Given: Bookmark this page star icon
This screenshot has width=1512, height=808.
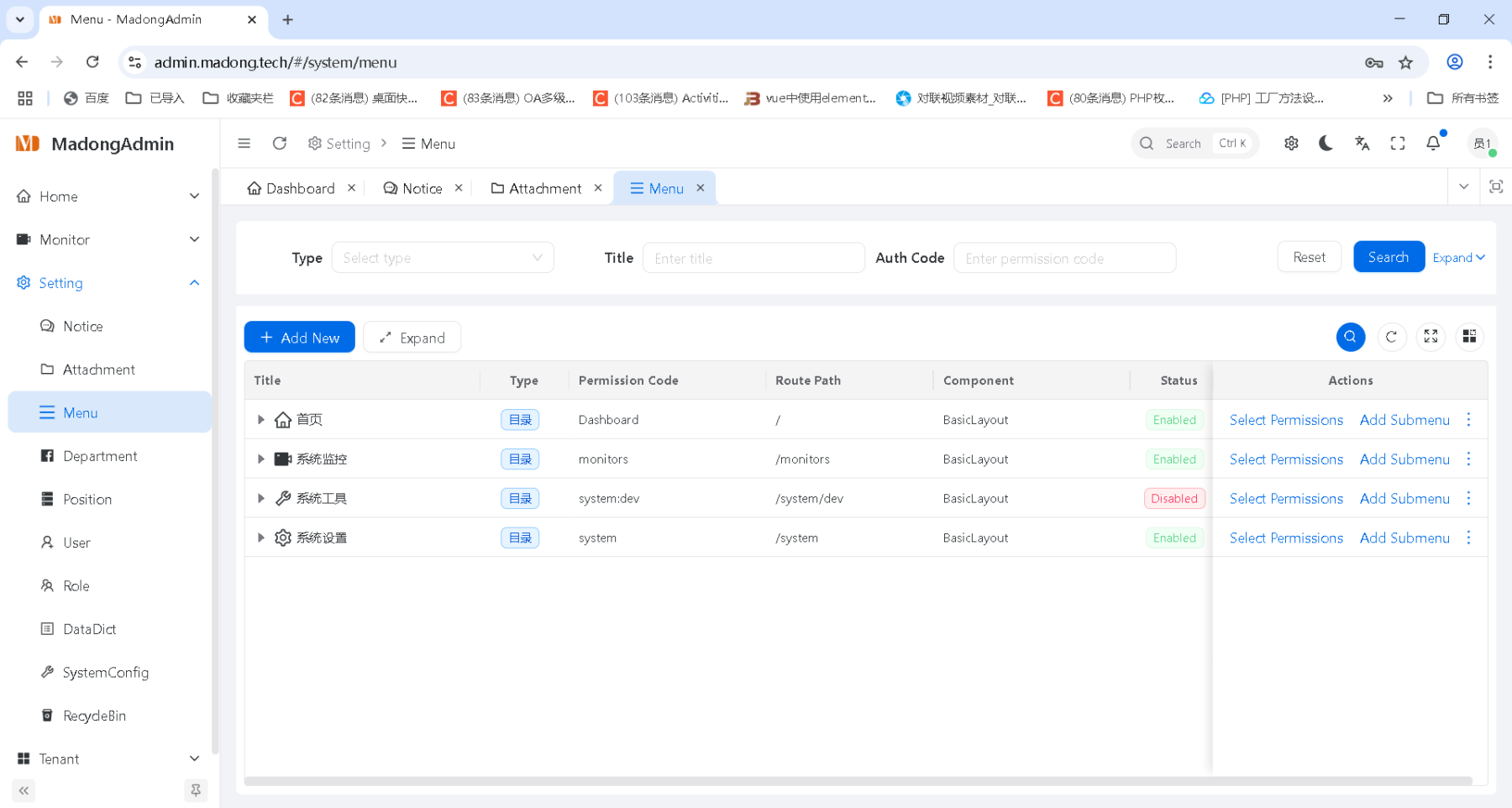Looking at the screenshot, I should (1405, 62).
